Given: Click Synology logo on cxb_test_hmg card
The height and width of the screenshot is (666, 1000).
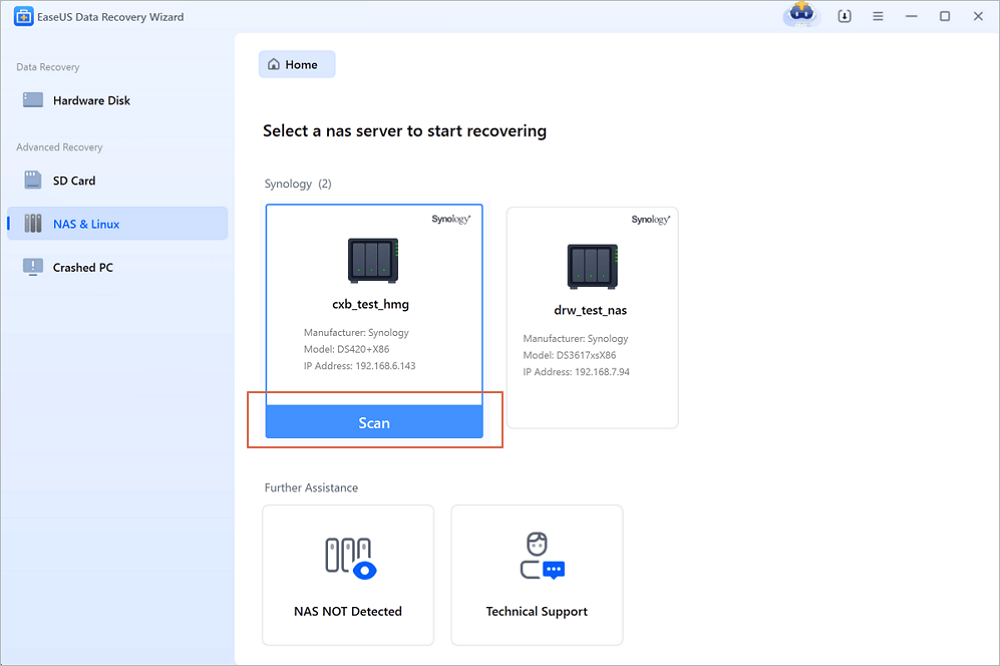Looking at the screenshot, I should tap(451, 219).
